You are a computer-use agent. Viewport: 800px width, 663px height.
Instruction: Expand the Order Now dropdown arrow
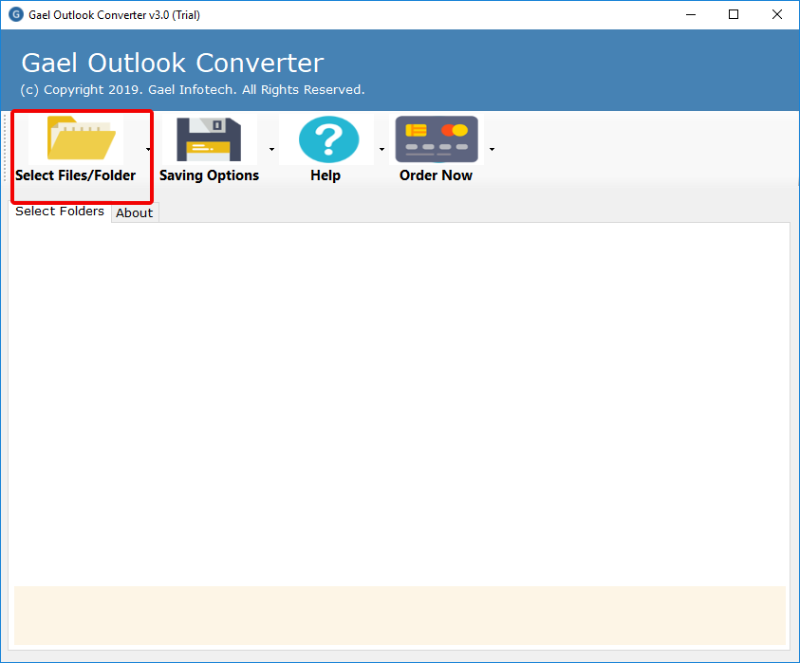click(492, 150)
